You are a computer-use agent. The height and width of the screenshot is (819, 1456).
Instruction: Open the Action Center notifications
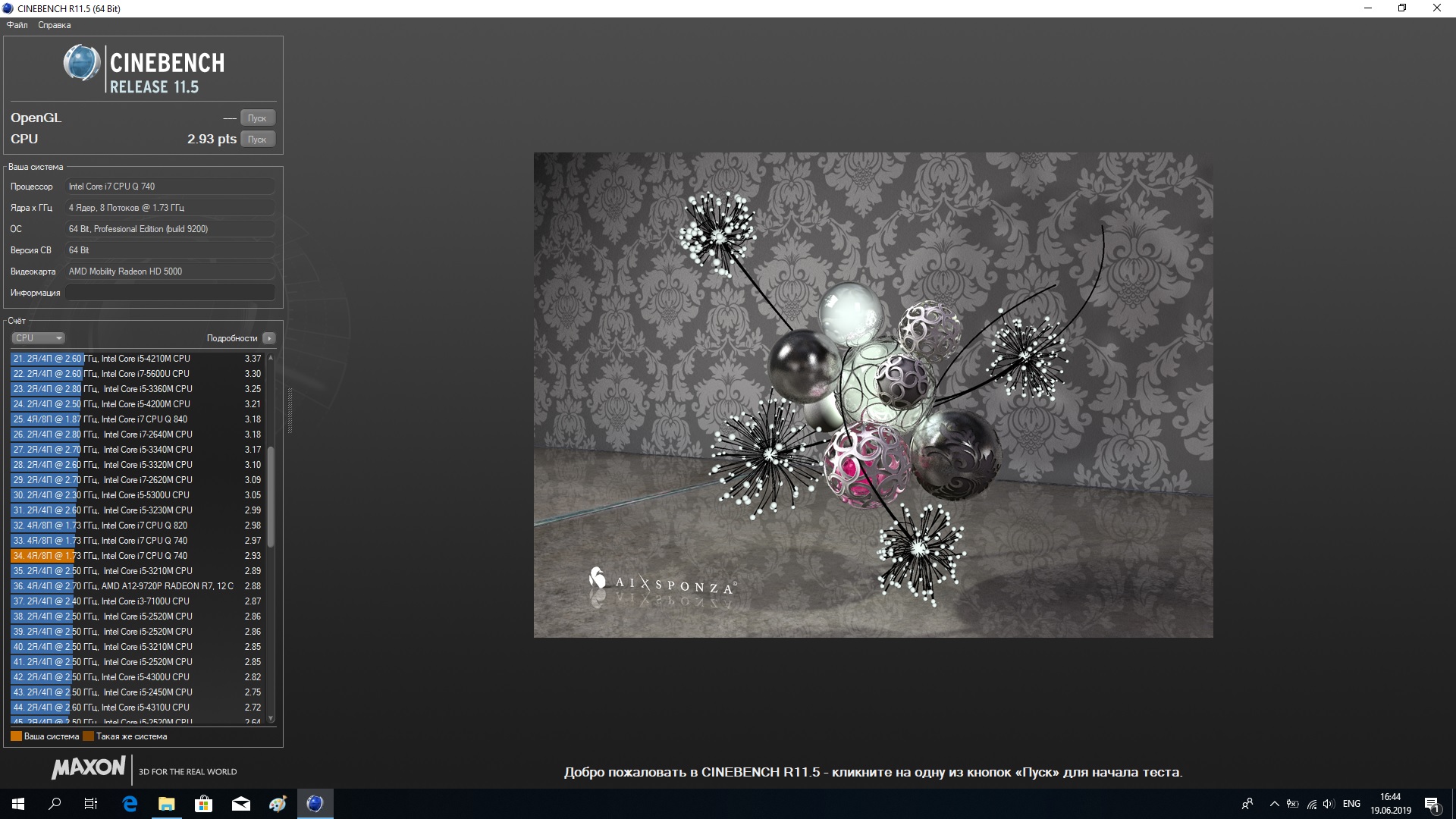pyautogui.click(x=1432, y=804)
